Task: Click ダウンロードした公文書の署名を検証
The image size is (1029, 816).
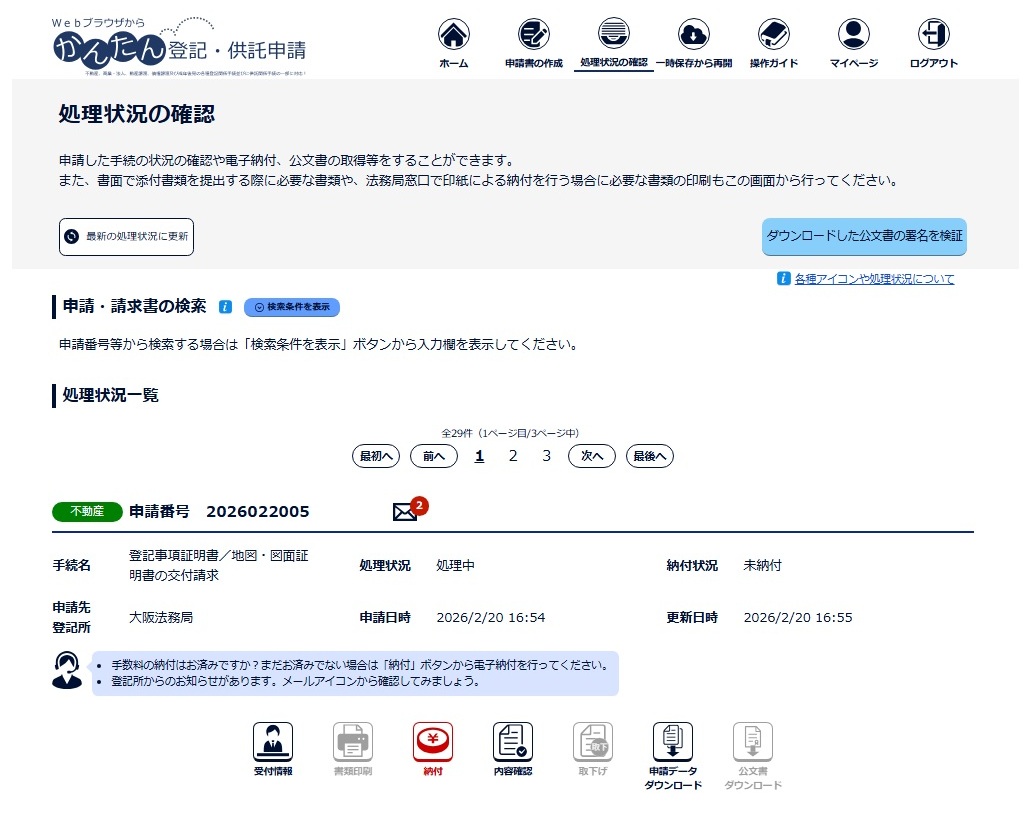Action: point(863,236)
